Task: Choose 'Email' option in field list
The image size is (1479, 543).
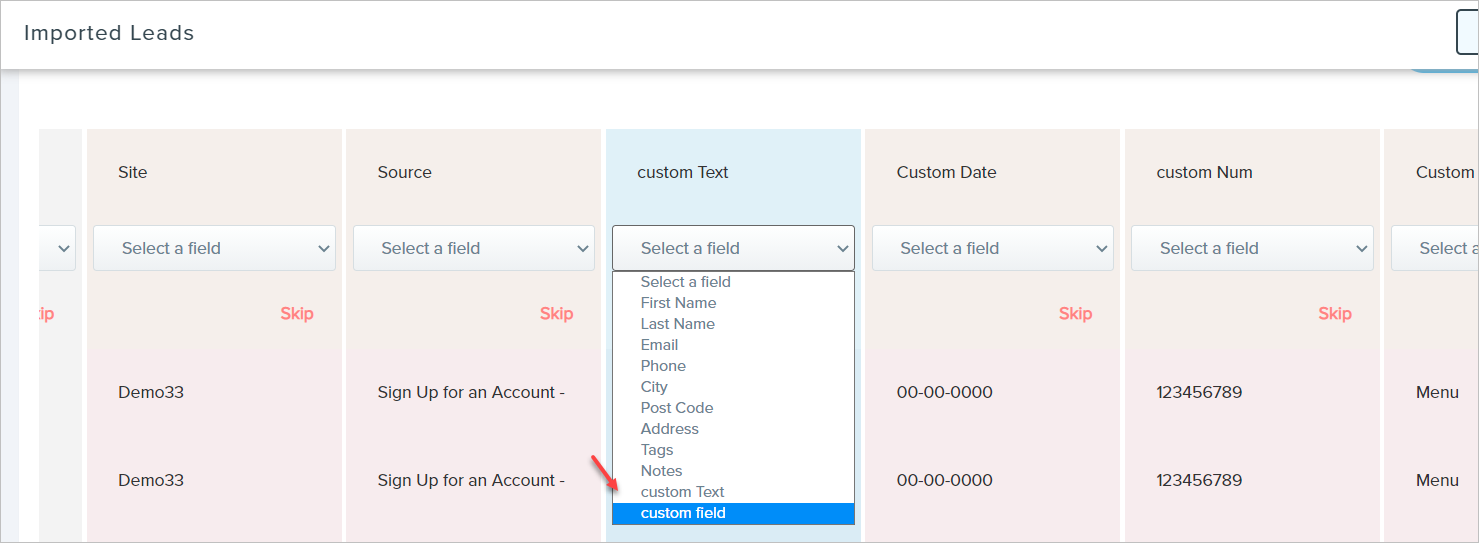Action: point(659,345)
